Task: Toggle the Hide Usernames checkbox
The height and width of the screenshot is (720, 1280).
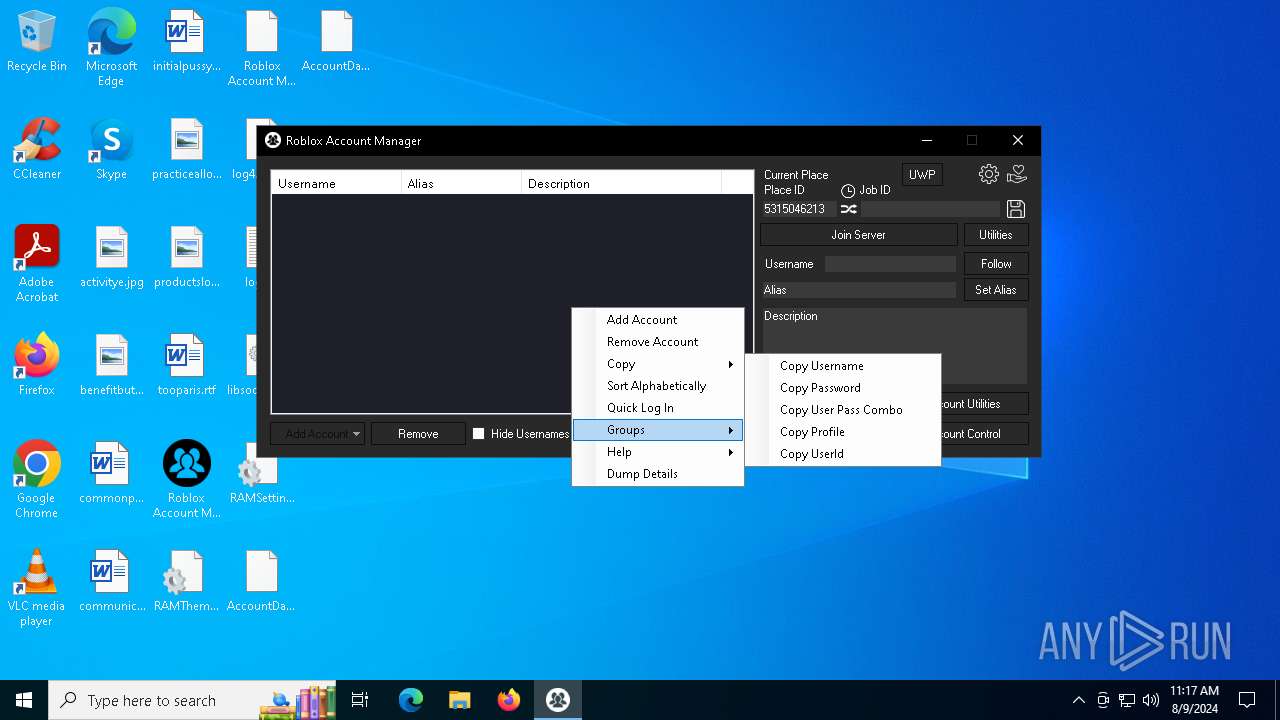Action: point(478,434)
